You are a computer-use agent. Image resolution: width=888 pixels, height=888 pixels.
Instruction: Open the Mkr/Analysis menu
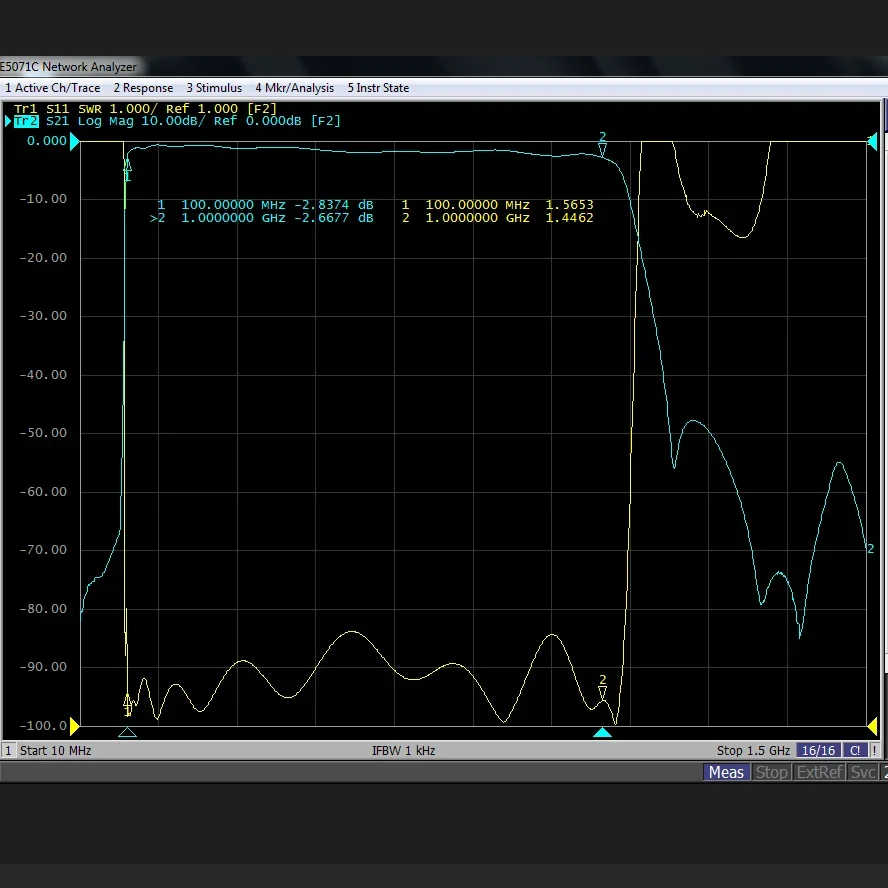(x=294, y=88)
